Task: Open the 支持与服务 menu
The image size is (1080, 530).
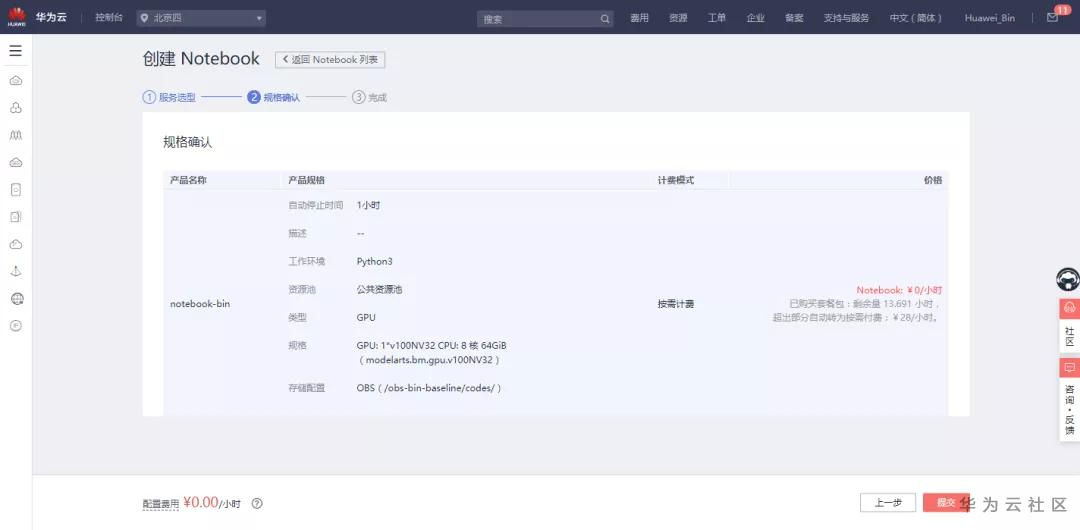Action: pos(847,18)
